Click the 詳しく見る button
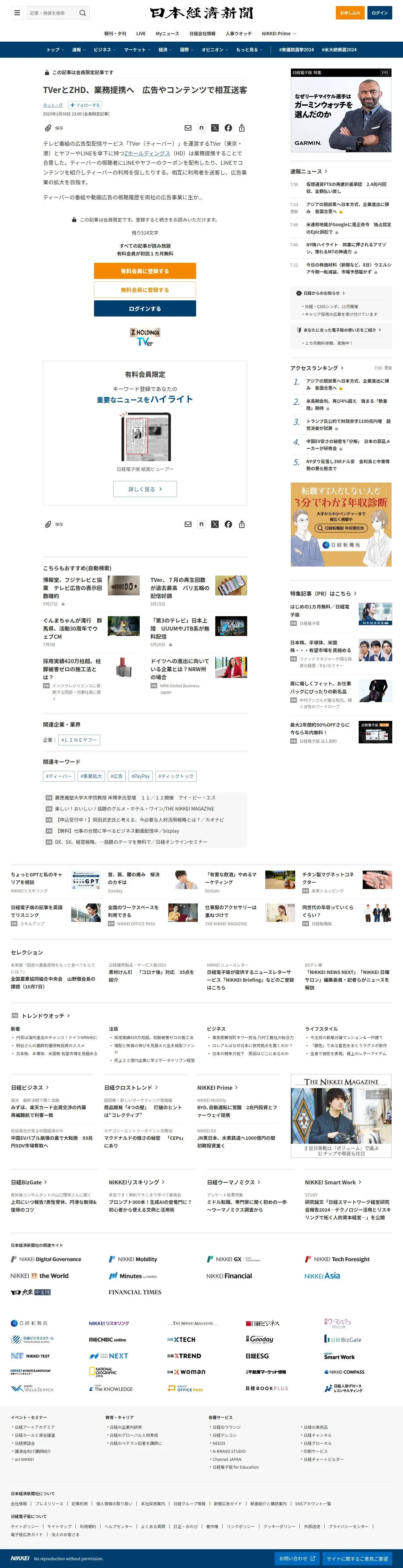Viewport: 403px width, 1568px height. click(145, 489)
